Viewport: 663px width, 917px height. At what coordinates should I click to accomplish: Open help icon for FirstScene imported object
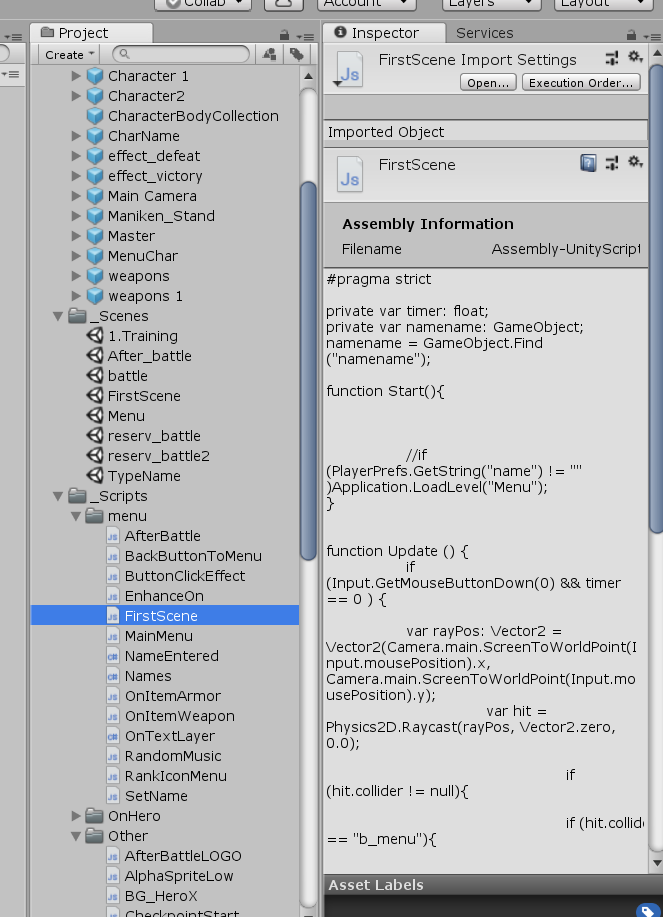tap(588, 163)
